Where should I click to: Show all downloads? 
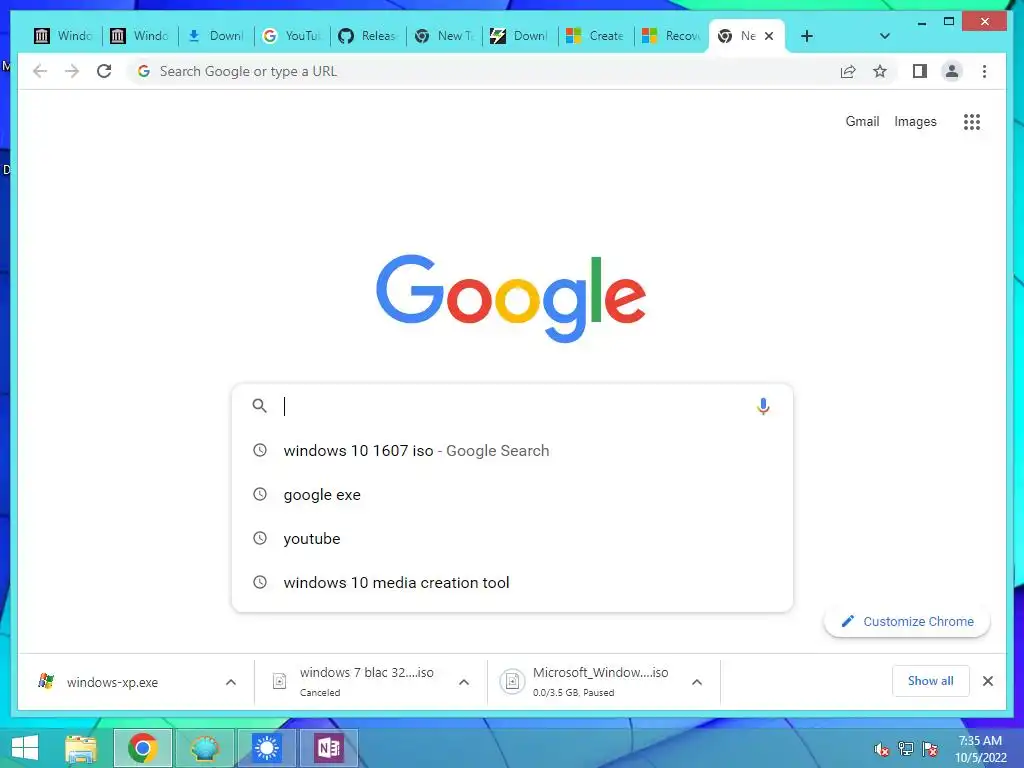pyautogui.click(x=931, y=681)
